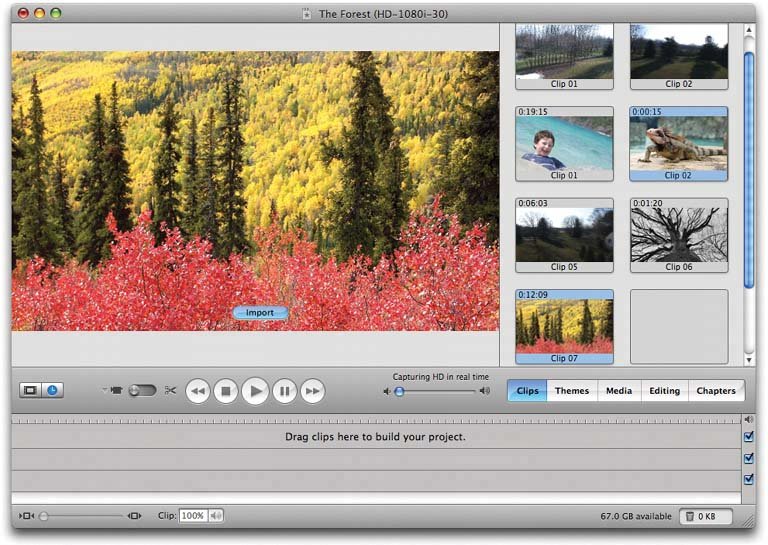
Task: Switch to clip viewer mode icon
Action: tap(30, 390)
